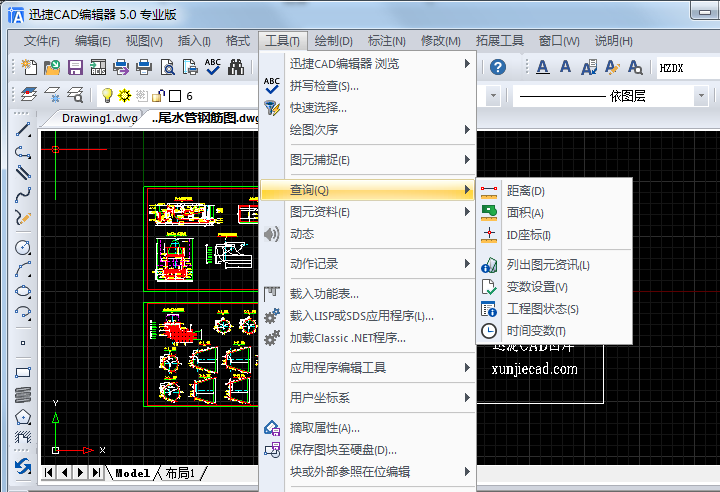Open the HZDX text style combo box
720x492 pixels.
[688, 68]
